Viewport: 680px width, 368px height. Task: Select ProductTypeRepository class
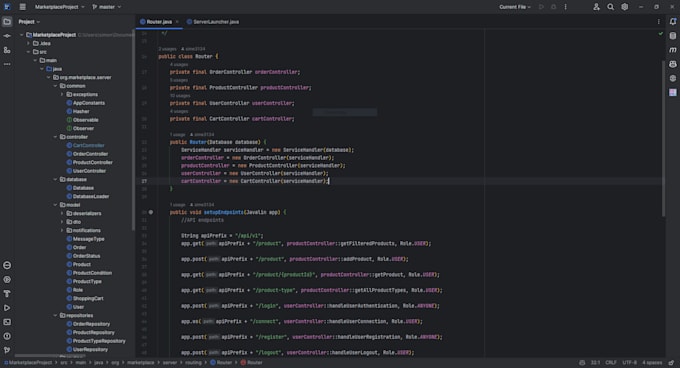click(99, 341)
